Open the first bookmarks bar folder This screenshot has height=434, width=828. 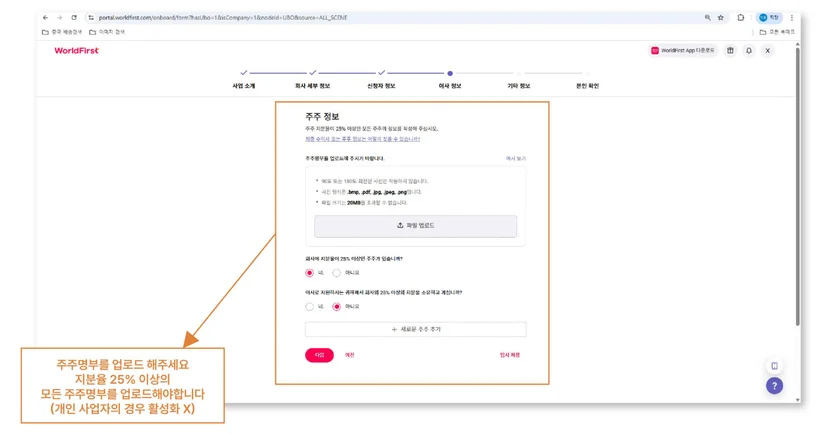click(x=62, y=32)
